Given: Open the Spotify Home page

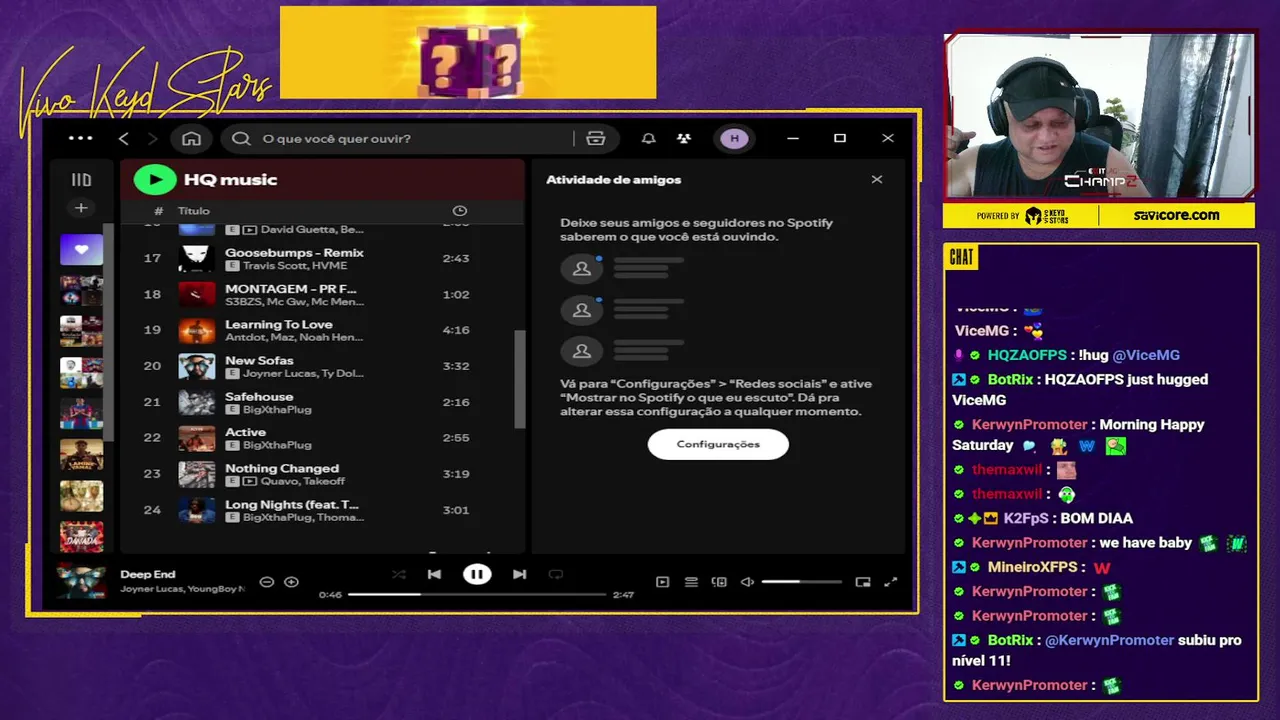Looking at the screenshot, I should coord(192,138).
